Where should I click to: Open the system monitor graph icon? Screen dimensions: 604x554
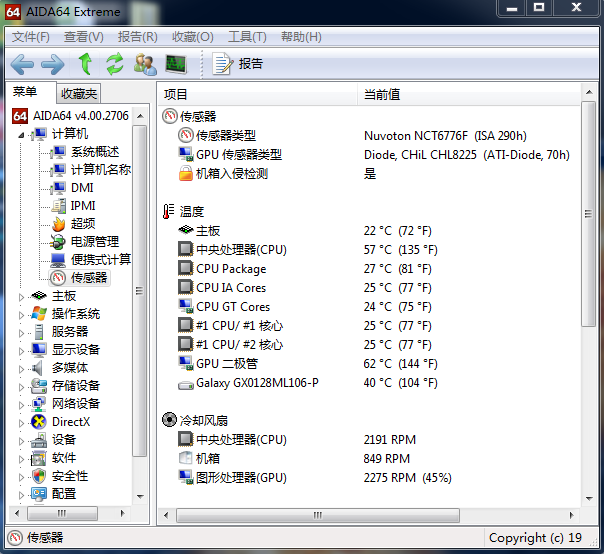176,64
